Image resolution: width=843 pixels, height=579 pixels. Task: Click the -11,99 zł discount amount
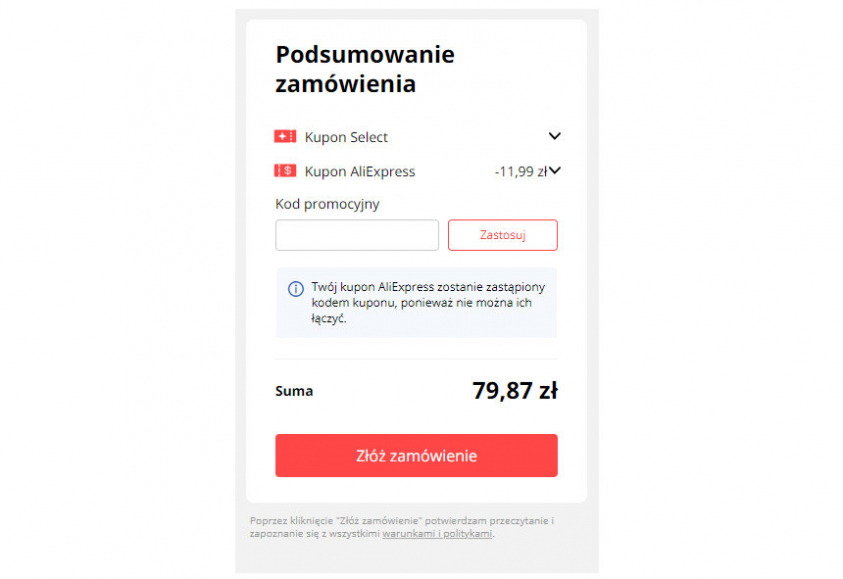[x=519, y=171]
